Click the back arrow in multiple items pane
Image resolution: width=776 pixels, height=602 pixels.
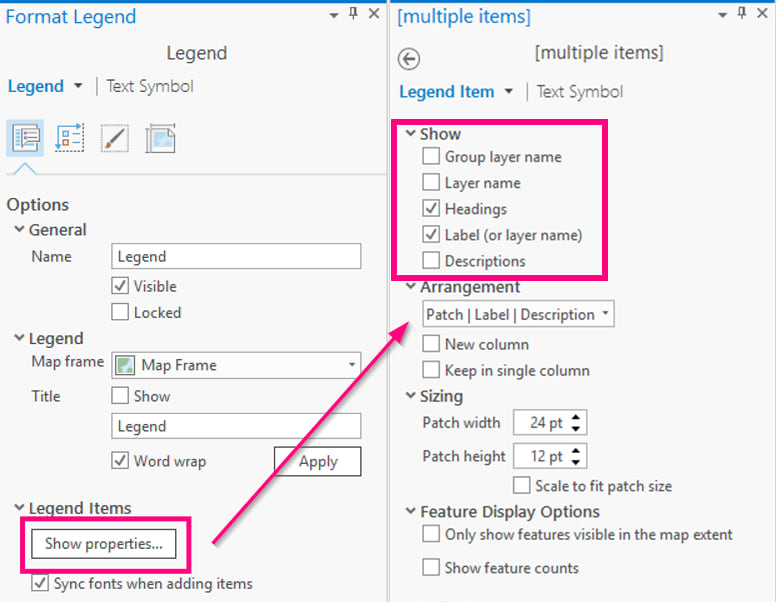[408, 59]
